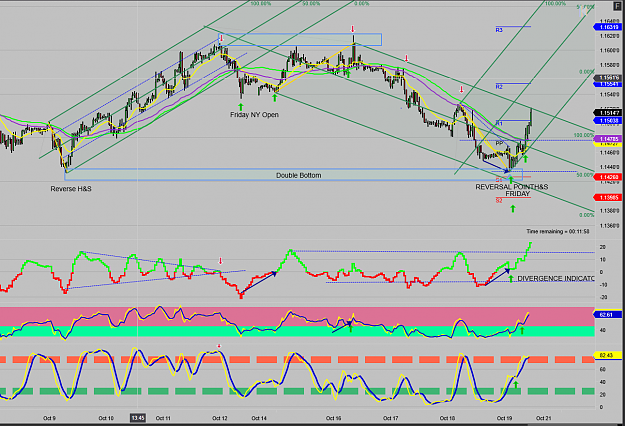Click the 13:45 time marker on time axis
Screen dimensions: 625x426
tap(138, 418)
